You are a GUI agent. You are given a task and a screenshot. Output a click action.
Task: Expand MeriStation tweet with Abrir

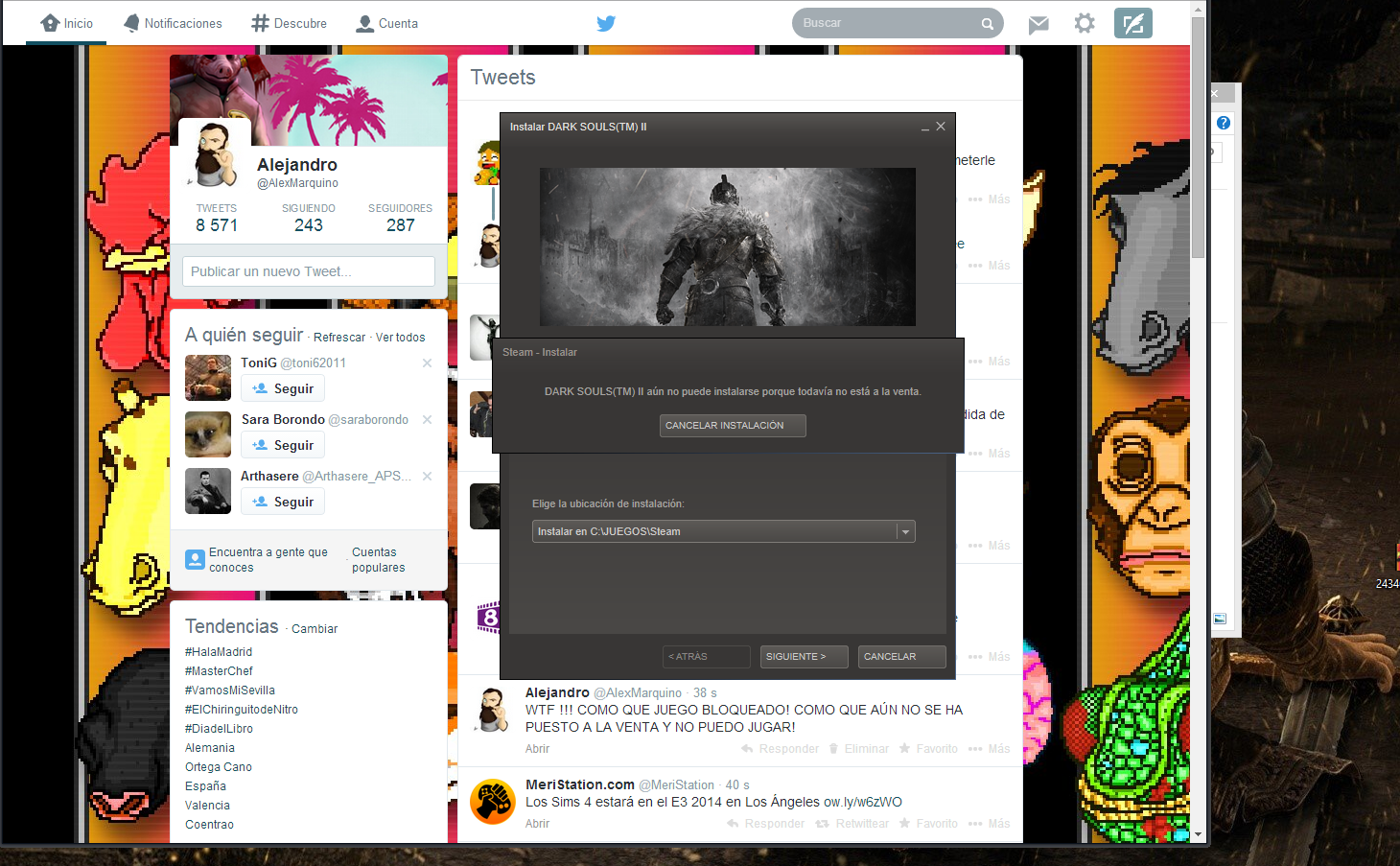pyautogui.click(x=537, y=824)
